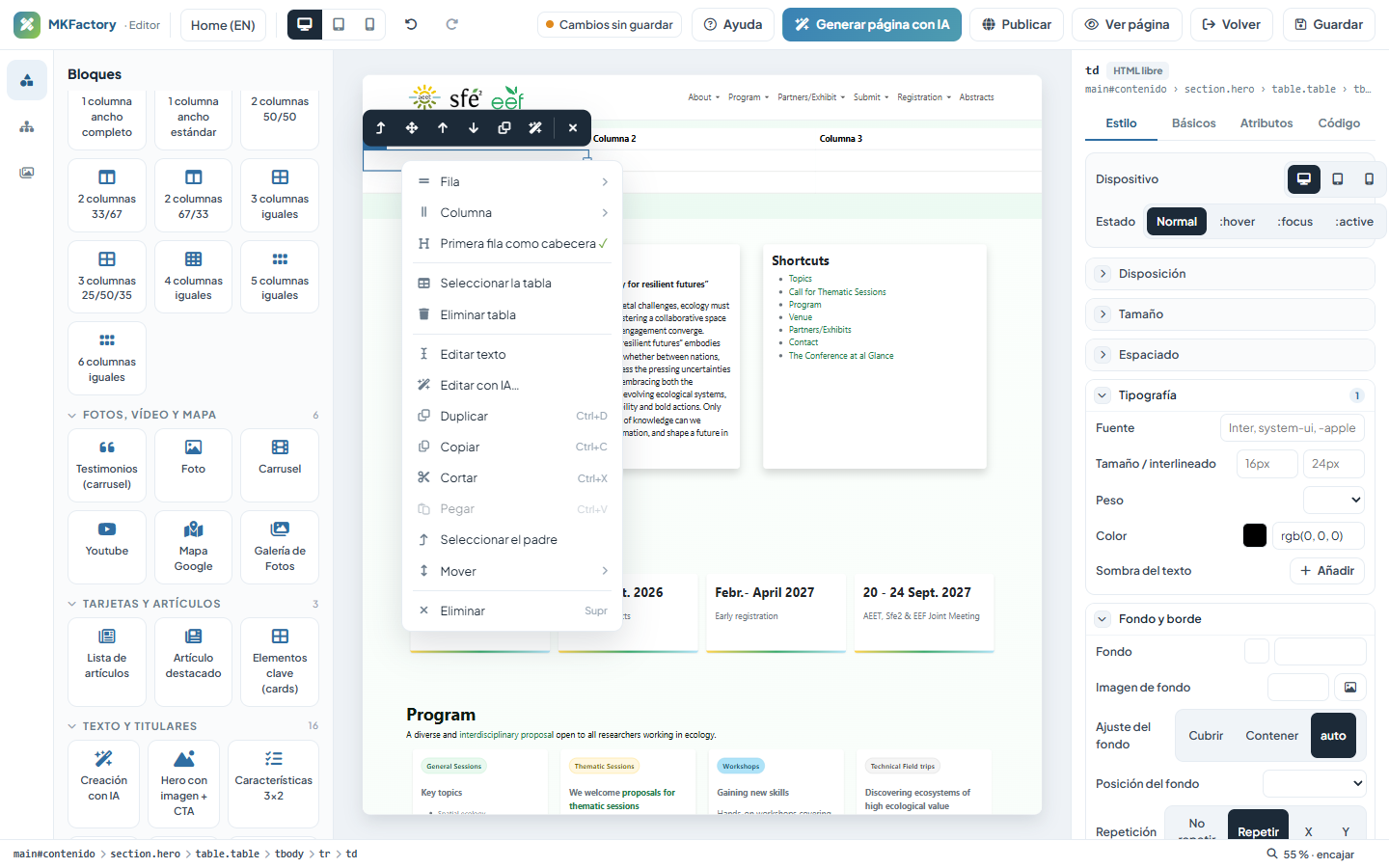Add the Youtube block
Screen dimensions: 1389x868
coord(107,547)
